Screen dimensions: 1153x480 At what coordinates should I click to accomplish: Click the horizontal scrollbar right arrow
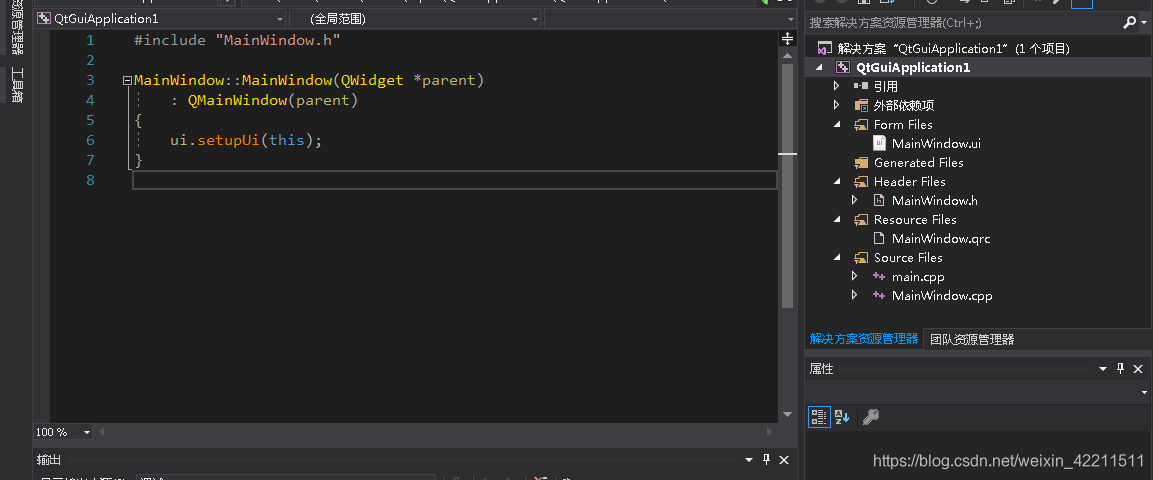(770, 432)
